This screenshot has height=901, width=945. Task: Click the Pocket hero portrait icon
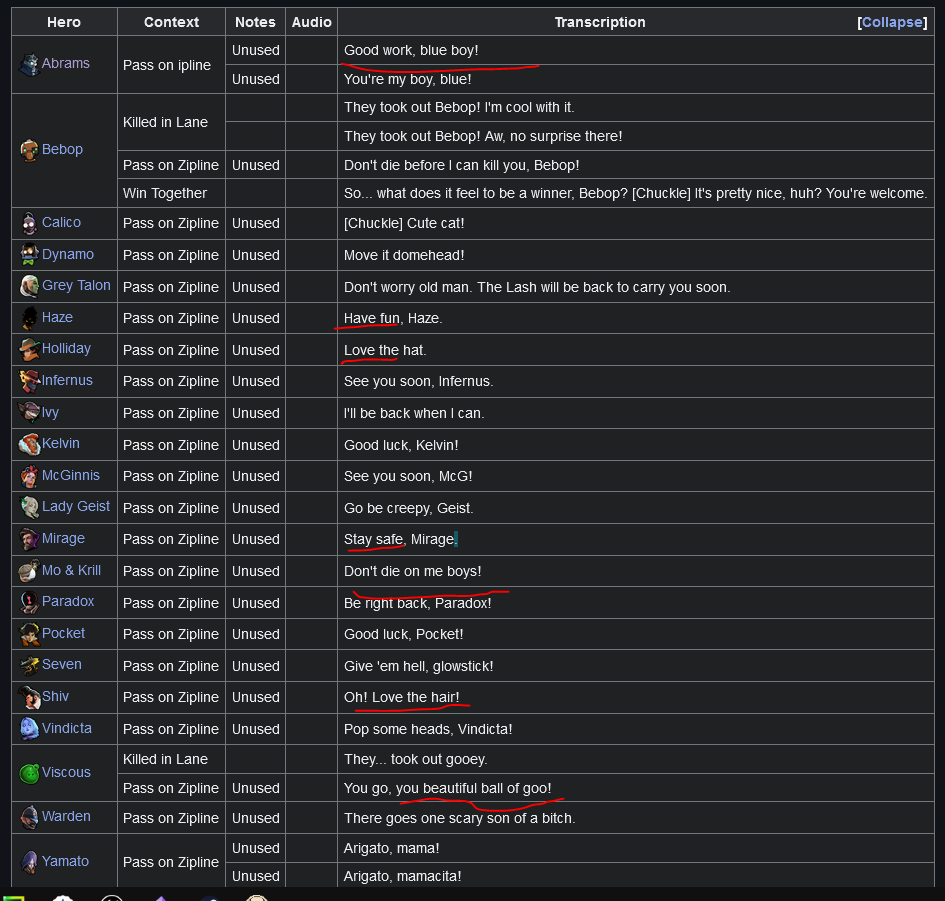[x=29, y=634]
